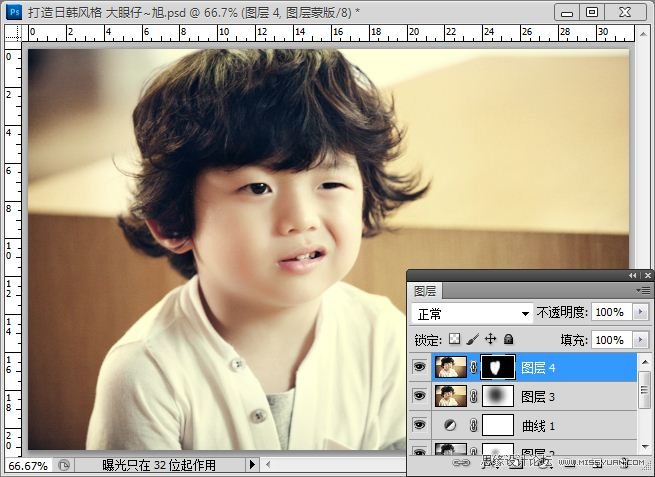Click status text 曝光只在 32 位起作用
Image resolution: width=655 pixels, height=477 pixels.
coord(159,465)
